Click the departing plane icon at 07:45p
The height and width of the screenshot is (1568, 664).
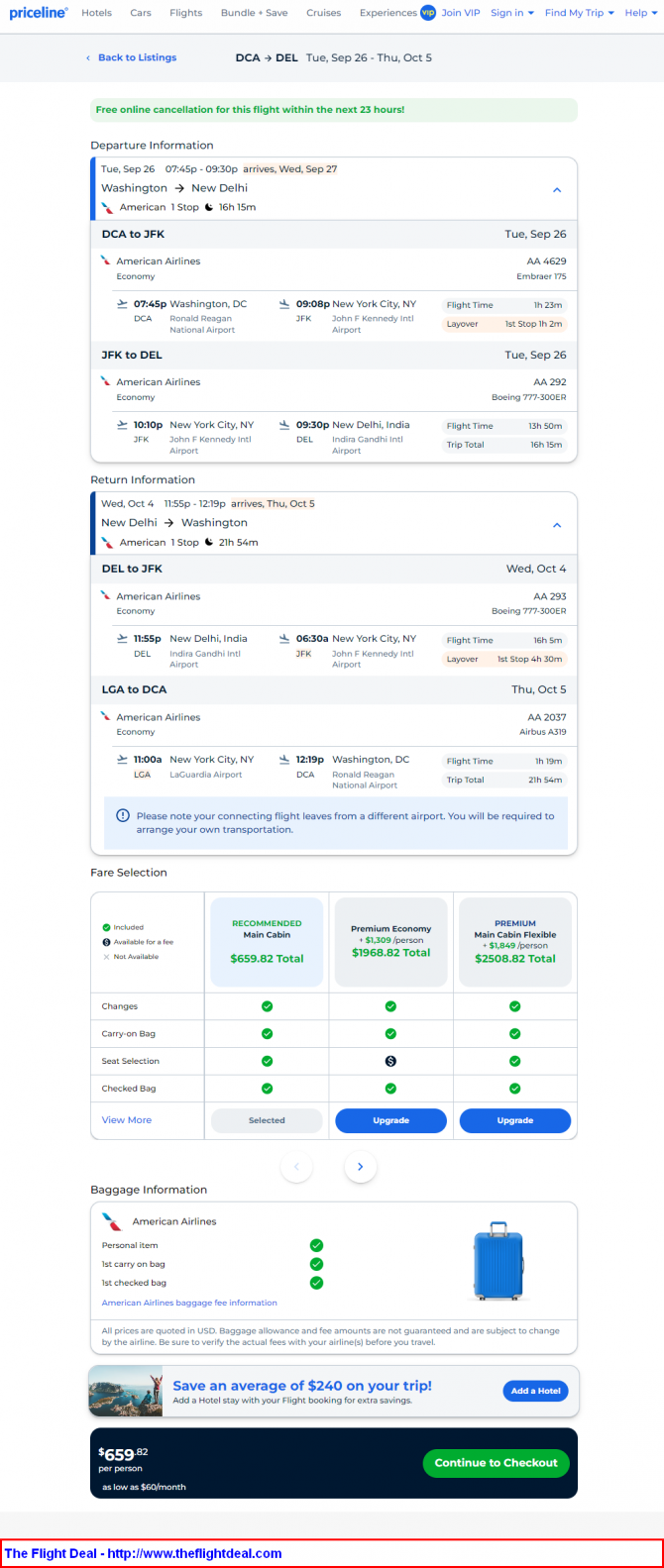tap(123, 304)
